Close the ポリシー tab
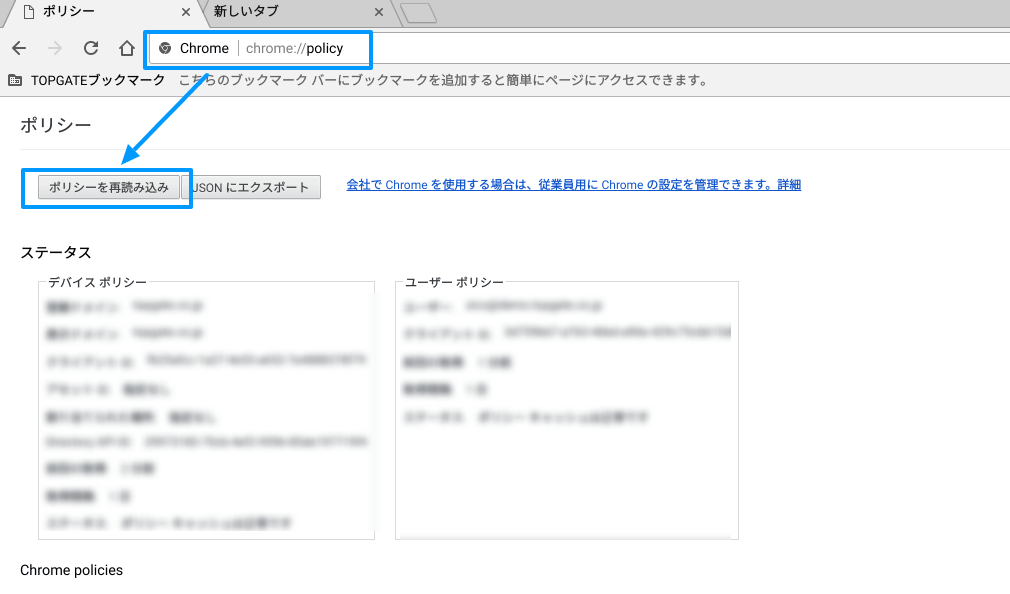The image size is (1010, 594). click(186, 12)
